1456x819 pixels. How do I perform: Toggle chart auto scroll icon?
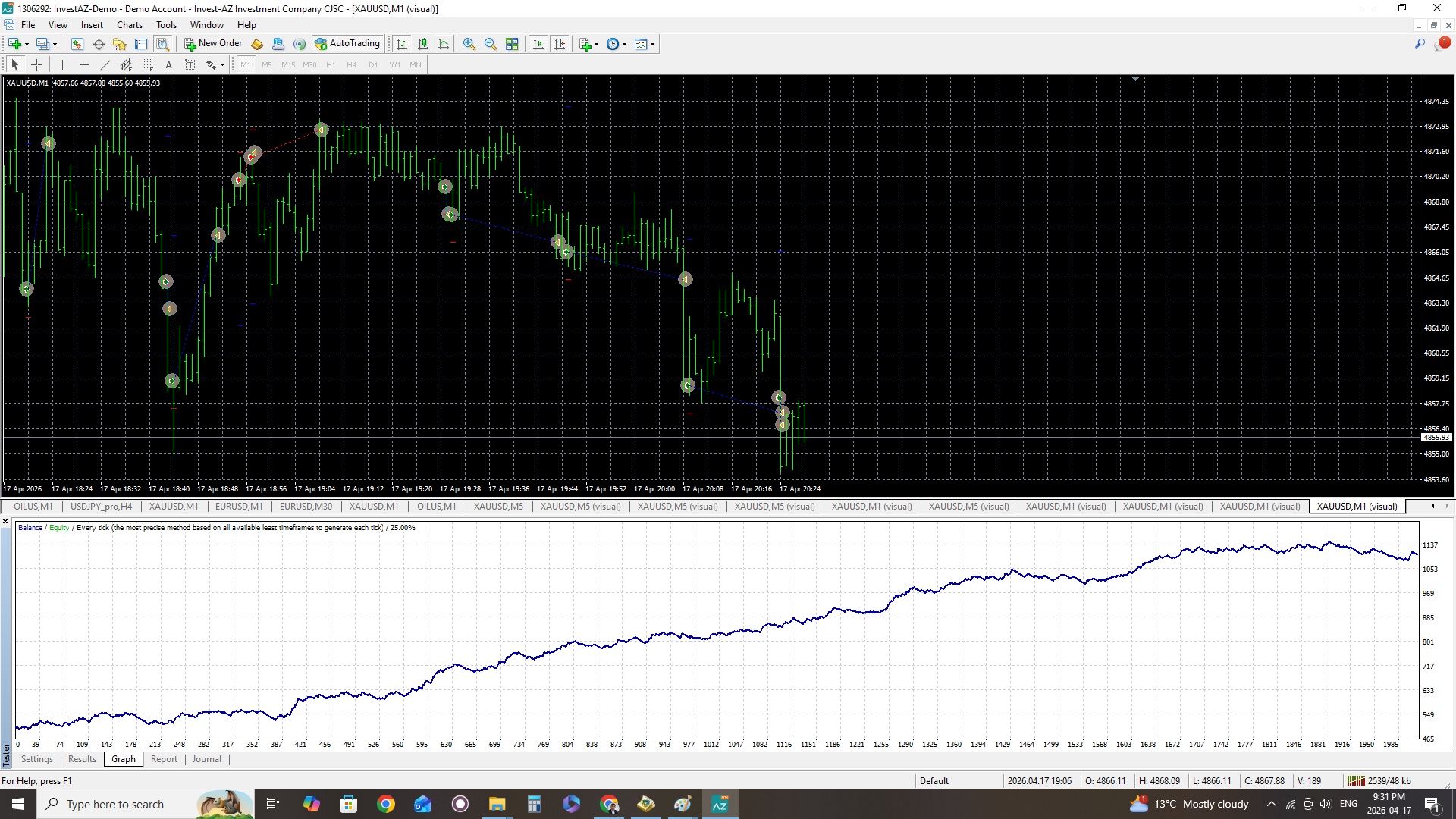[x=538, y=44]
